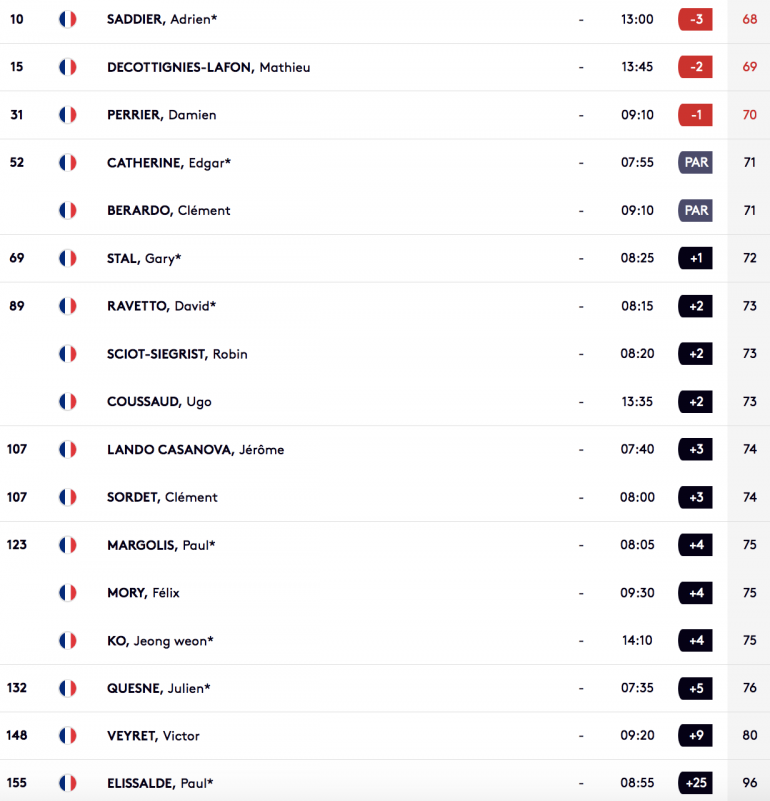The height and width of the screenshot is (801, 770).
Task: Click French flag next to SADDIER, Adrien
Action: (67, 19)
